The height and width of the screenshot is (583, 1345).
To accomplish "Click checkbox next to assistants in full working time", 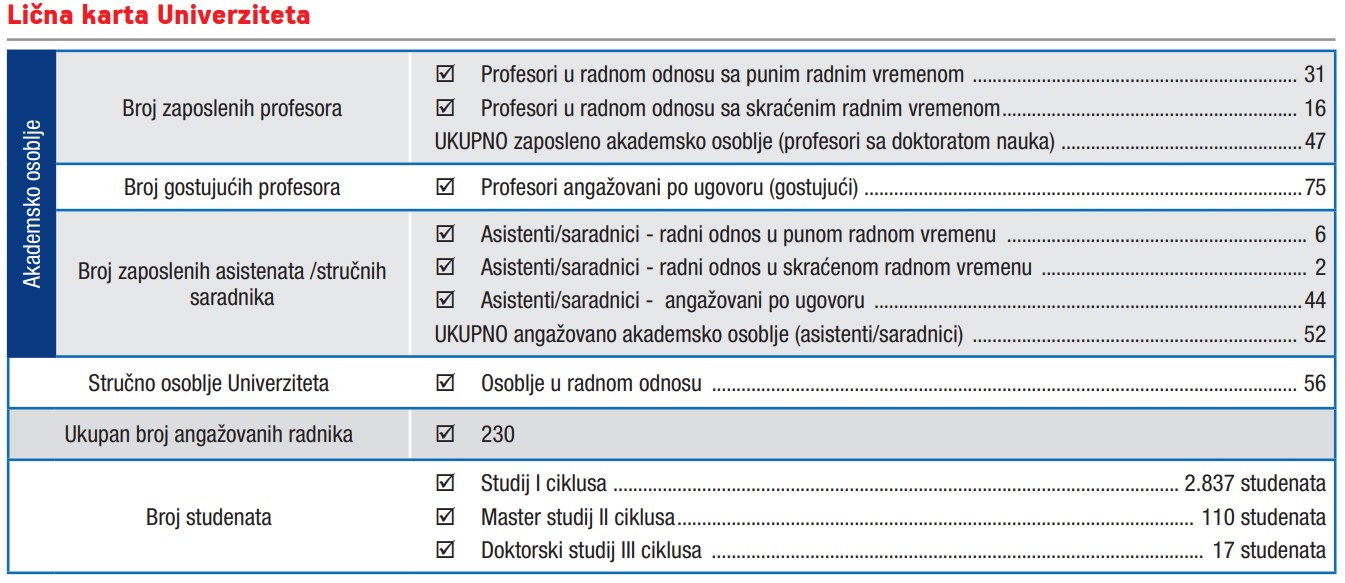I will coord(446,235).
